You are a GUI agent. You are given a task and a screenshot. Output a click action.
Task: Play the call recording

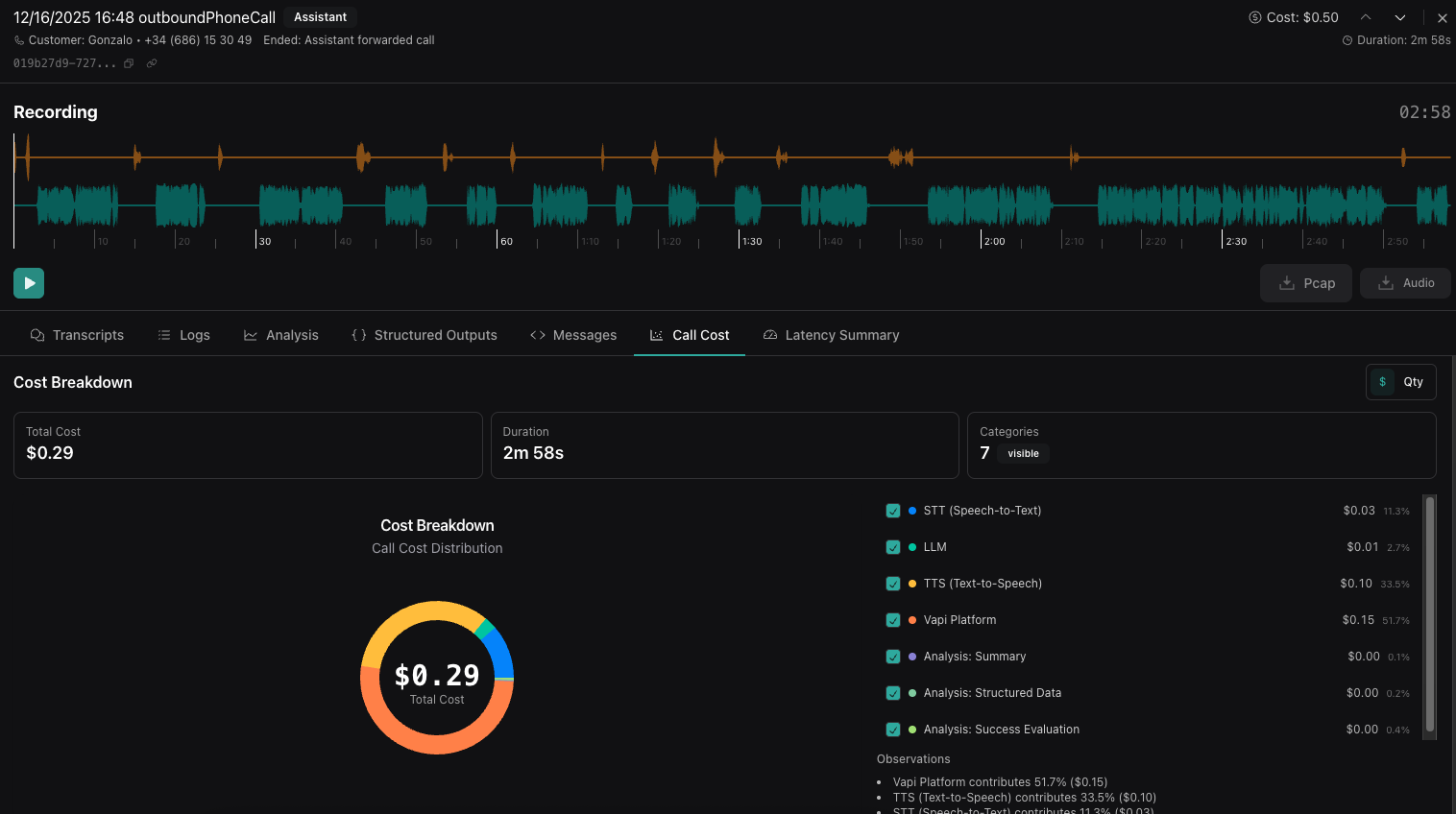[x=29, y=283]
